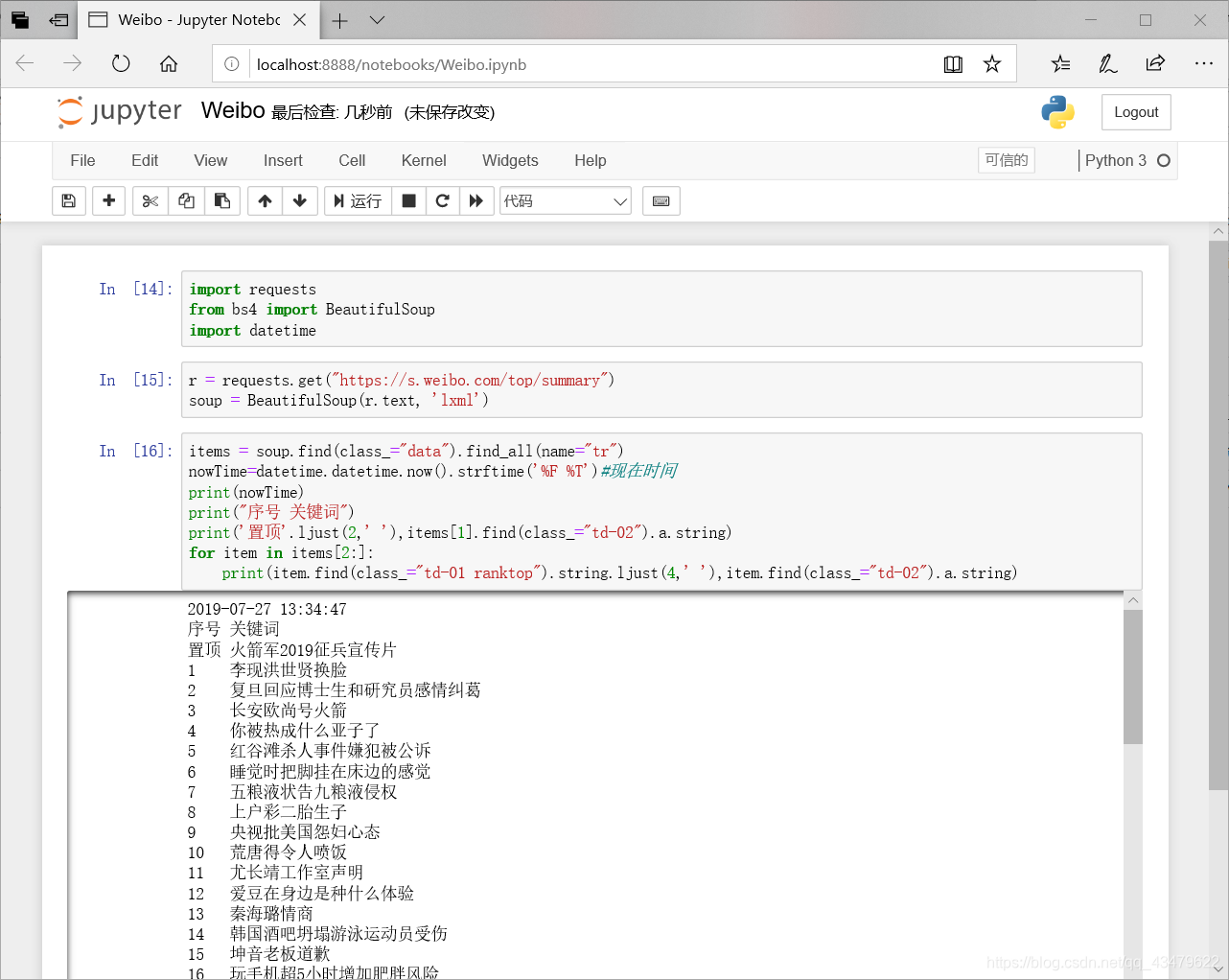Click the 可信的 trusted notebook indicator
This screenshot has width=1229, height=980.
pyautogui.click(x=1007, y=160)
